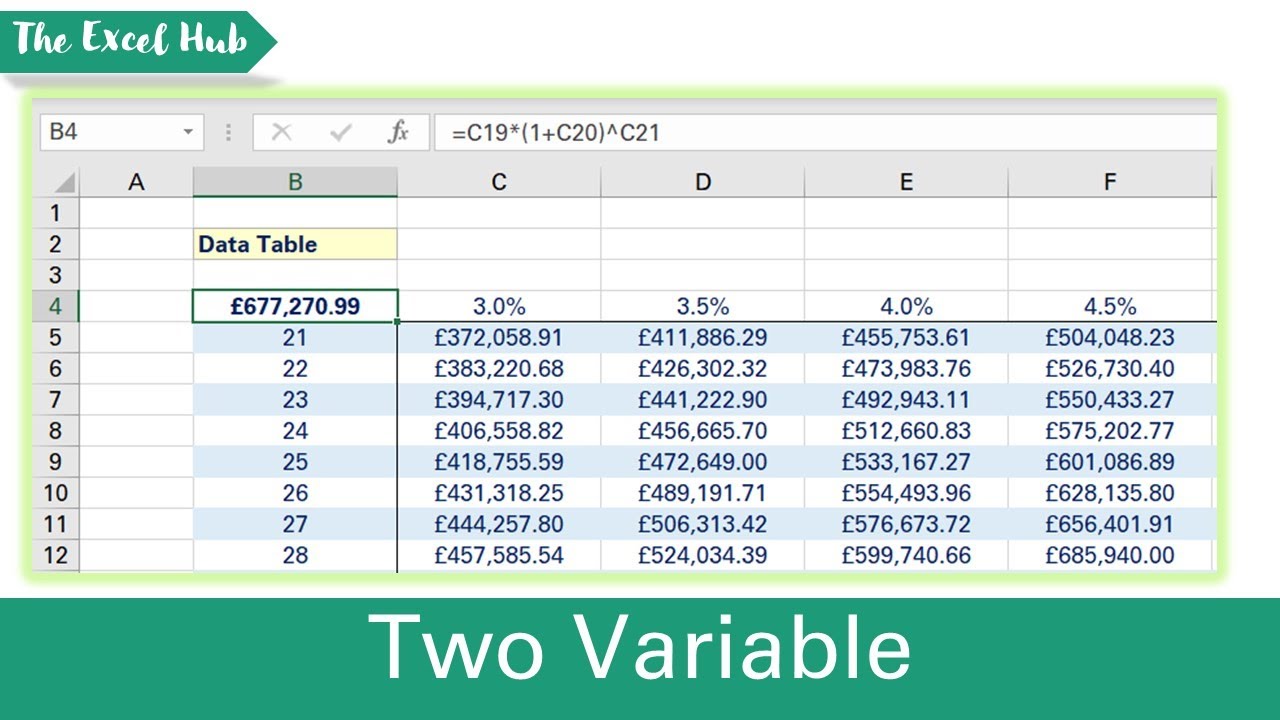Select cell showing £677,270.99
1280x720 pixels.
click(x=295, y=306)
